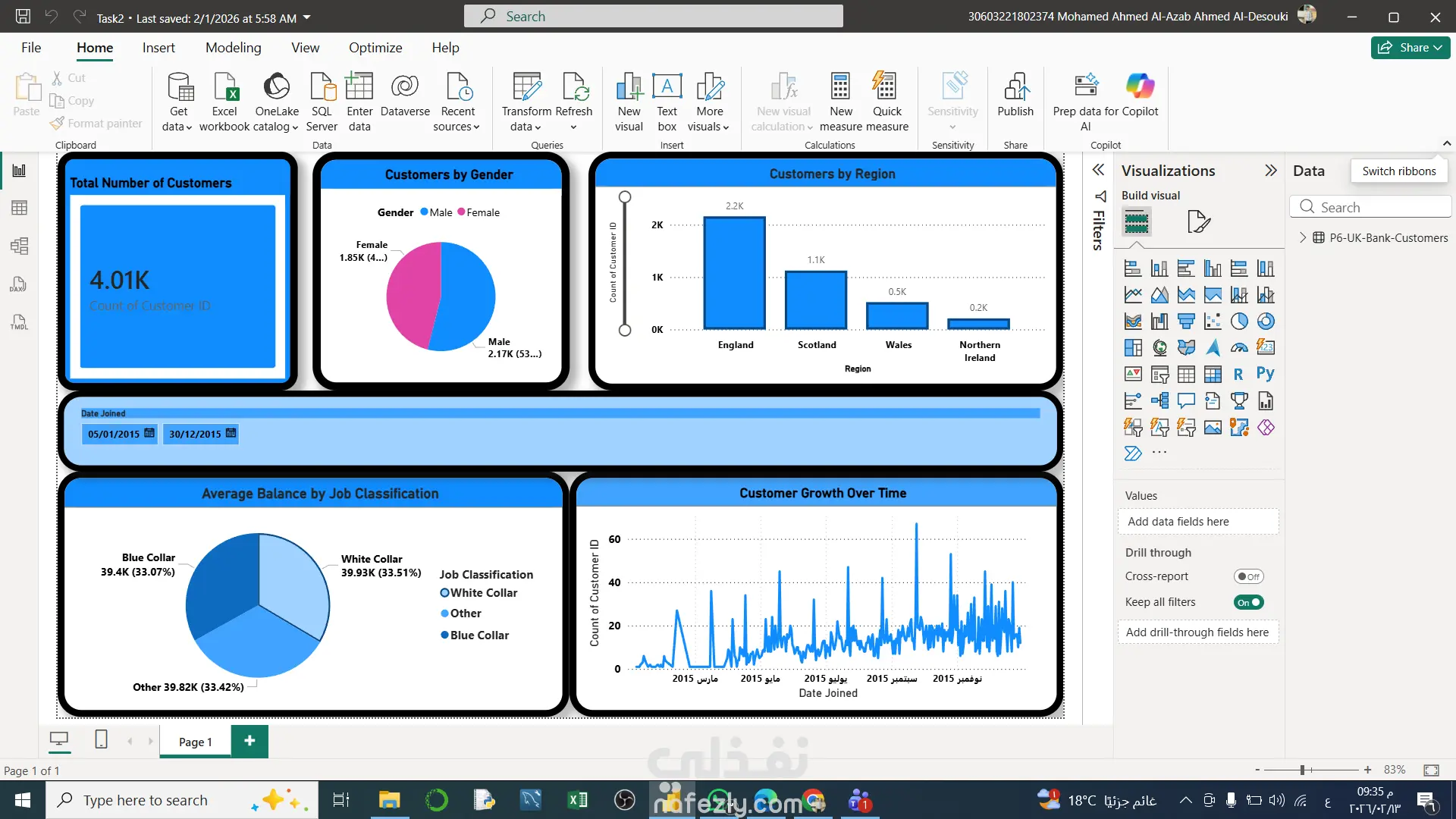Turn off Keep all filters switch
Screen dimensions: 1456x819
[x=1248, y=602]
